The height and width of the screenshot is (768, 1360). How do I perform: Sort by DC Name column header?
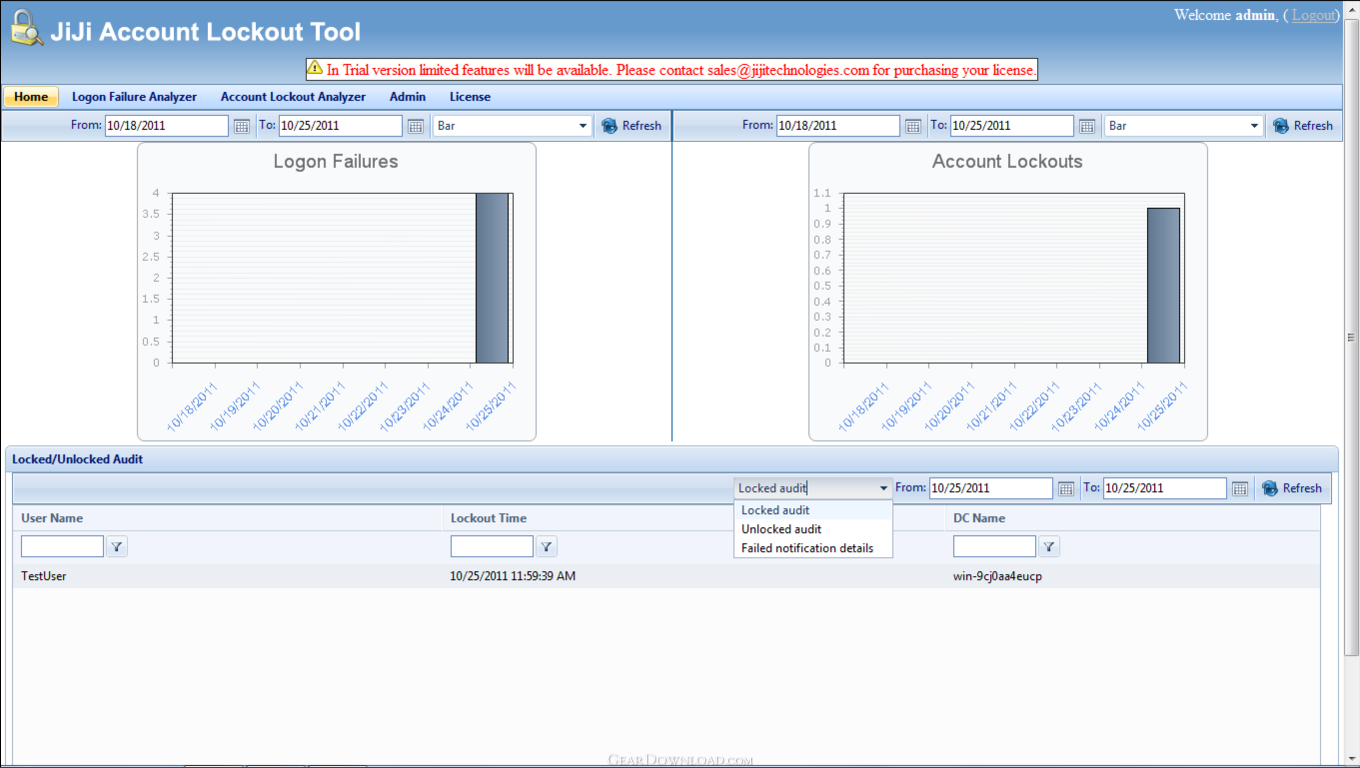[979, 518]
